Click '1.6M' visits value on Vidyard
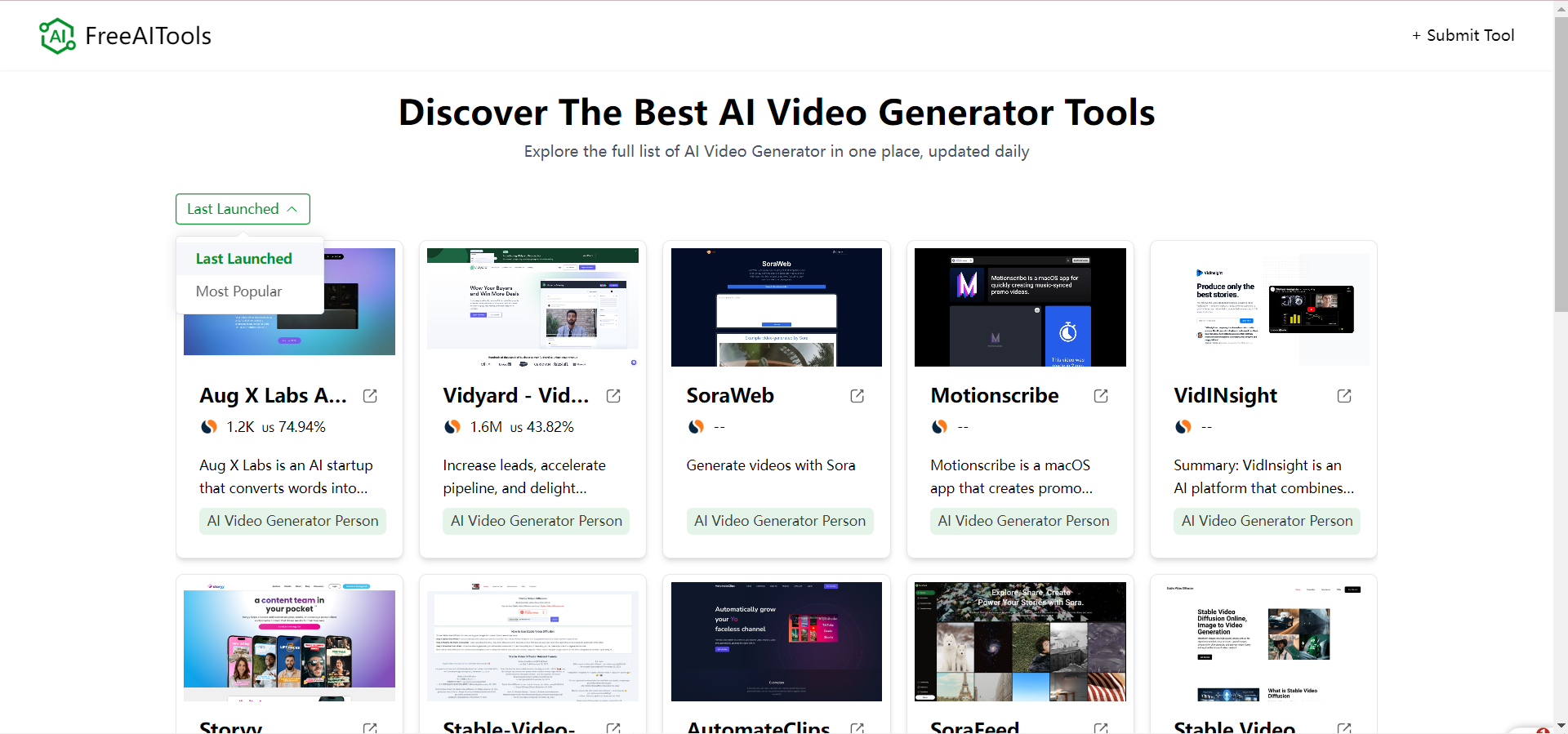The image size is (1568, 734). pyautogui.click(x=486, y=427)
